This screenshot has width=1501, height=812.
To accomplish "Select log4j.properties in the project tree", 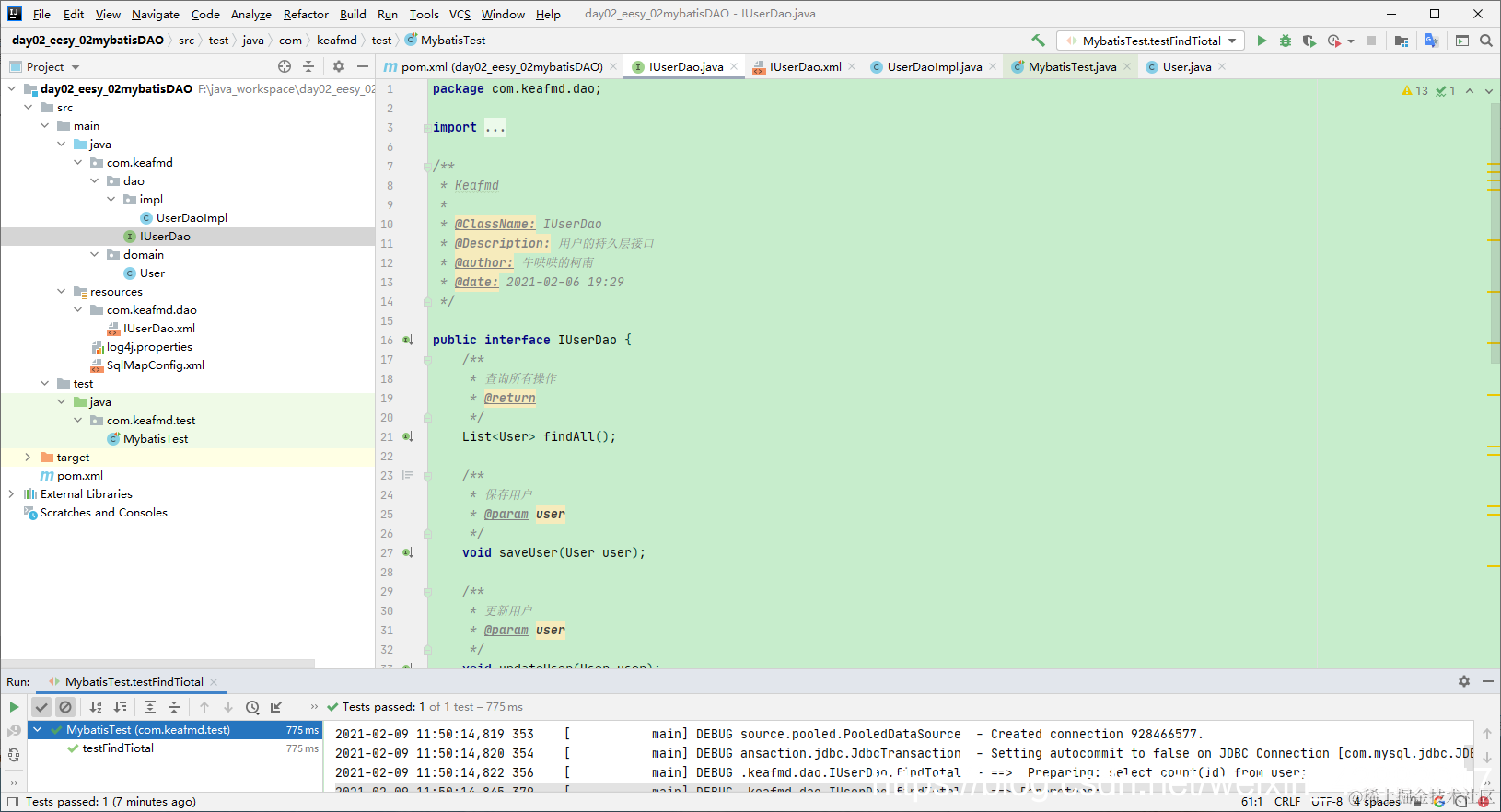I will (x=149, y=347).
